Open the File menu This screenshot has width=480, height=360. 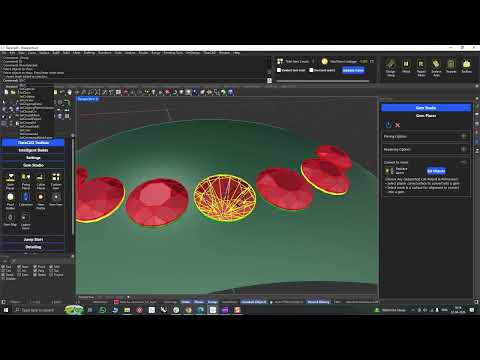pyautogui.click(x=4, y=53)
